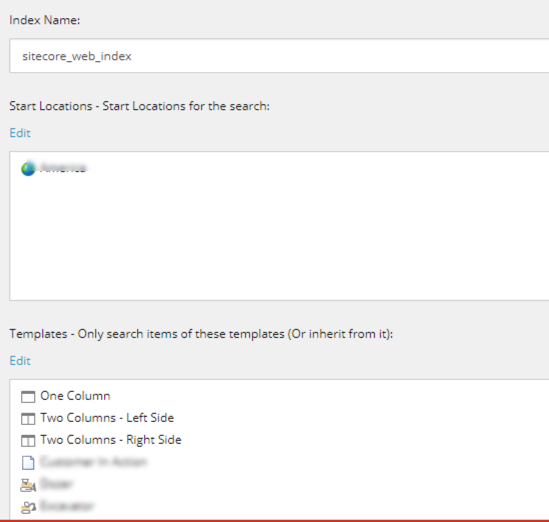Select the One Column template label

[75, 396]
